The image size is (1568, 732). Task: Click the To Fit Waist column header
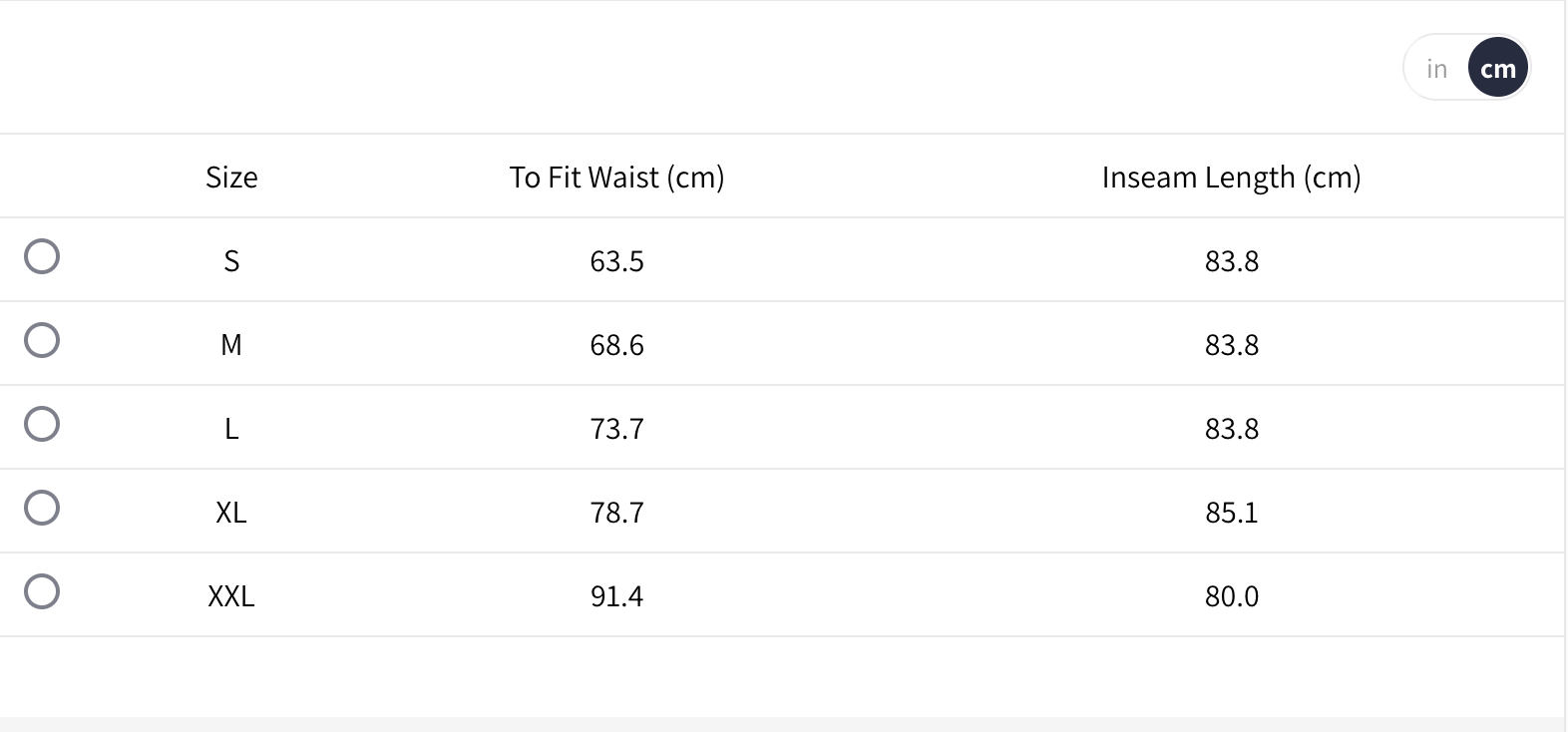pyautogui.click(x=616, y=177)
